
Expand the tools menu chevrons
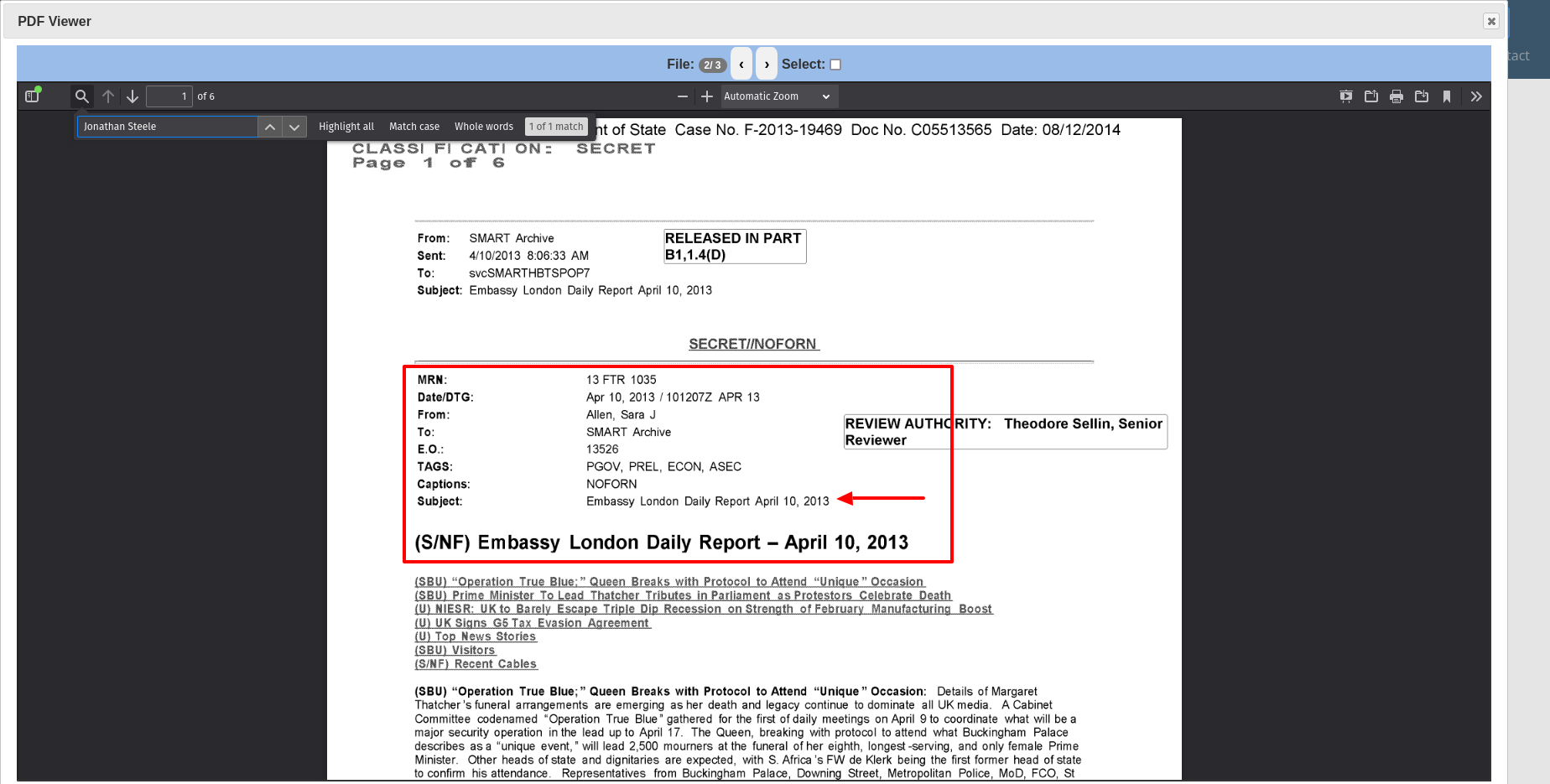(x=1476, y=96)
